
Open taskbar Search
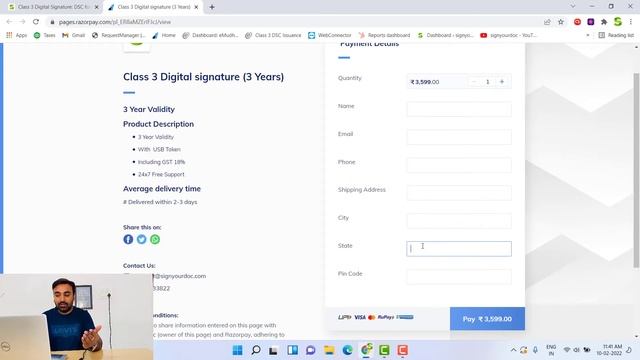(x=256, y=350)
